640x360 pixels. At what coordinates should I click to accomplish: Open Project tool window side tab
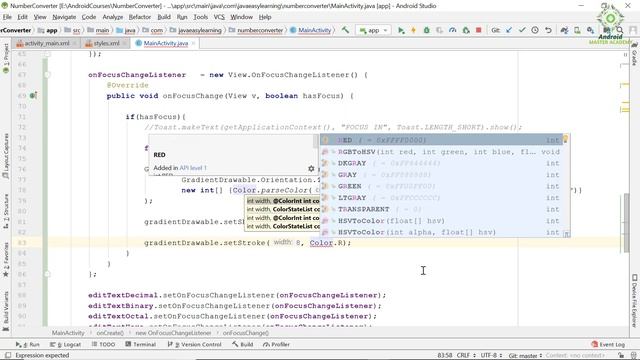coord(6,58)
